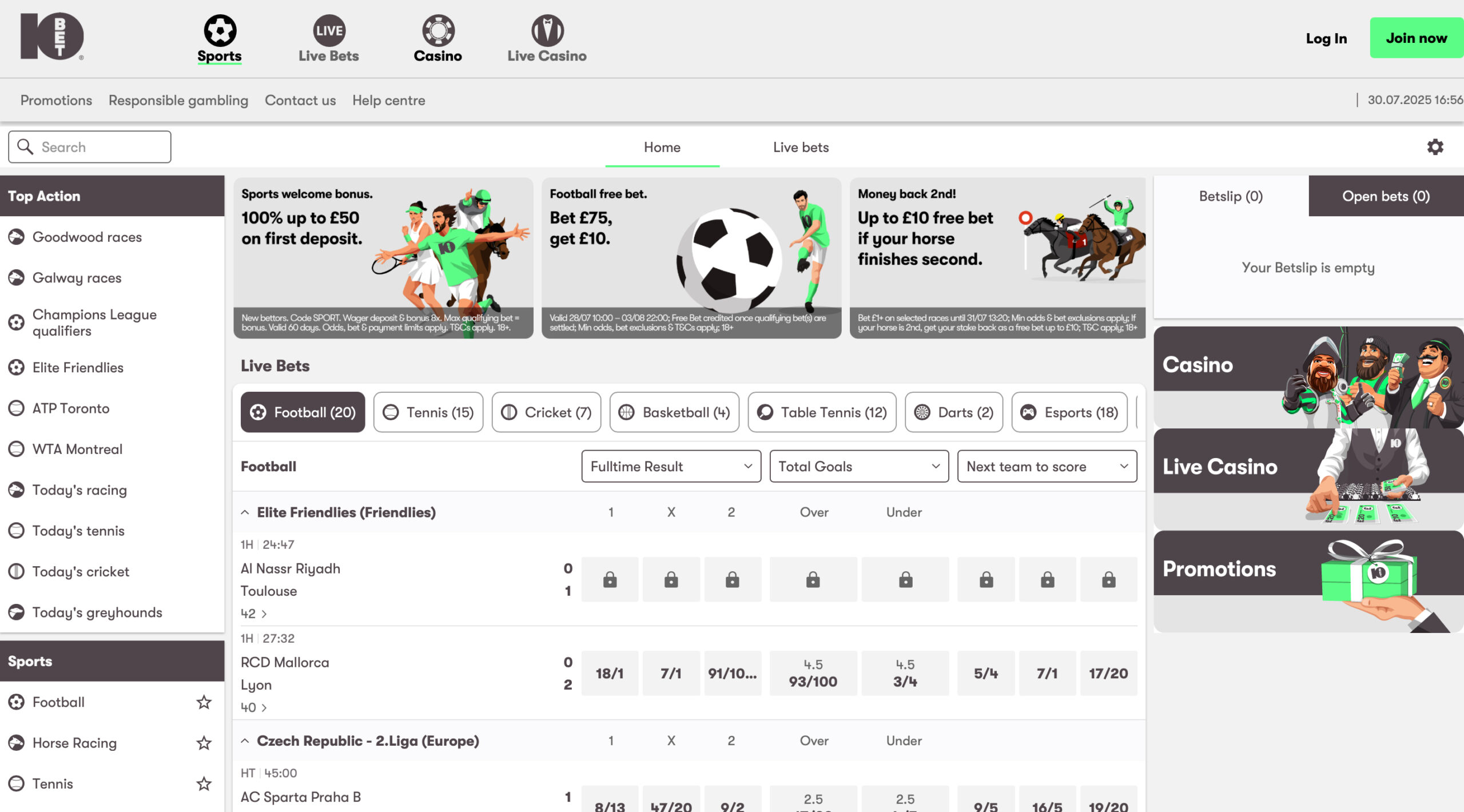Open the Help centre link
This screenshot has height=812, width=1464.
[x=388, y=100]
